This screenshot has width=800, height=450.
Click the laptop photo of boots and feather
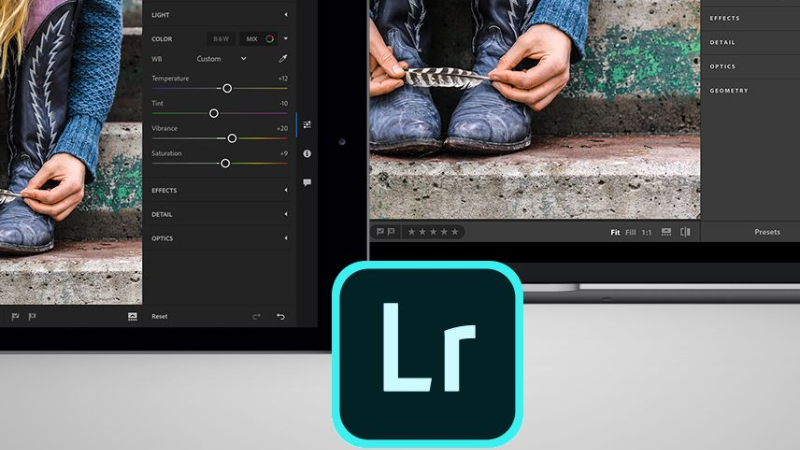point(535,110)
